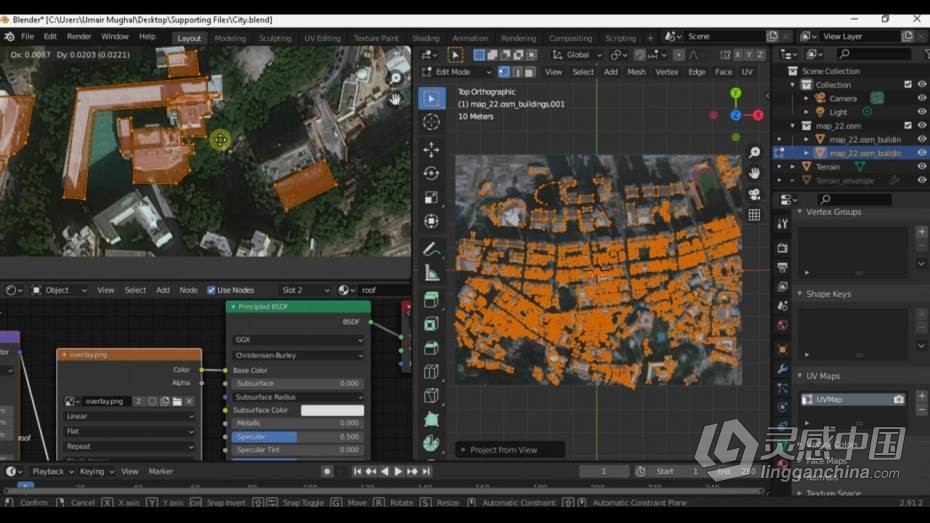Toggle the Use Nodes checkbox
The image size is (930, 523).
211,290
